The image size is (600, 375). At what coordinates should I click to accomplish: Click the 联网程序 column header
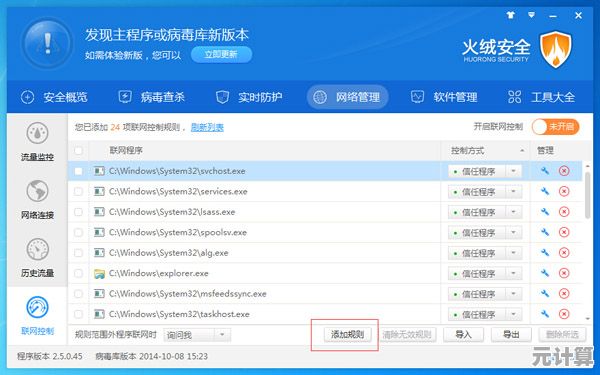point(265,150)
